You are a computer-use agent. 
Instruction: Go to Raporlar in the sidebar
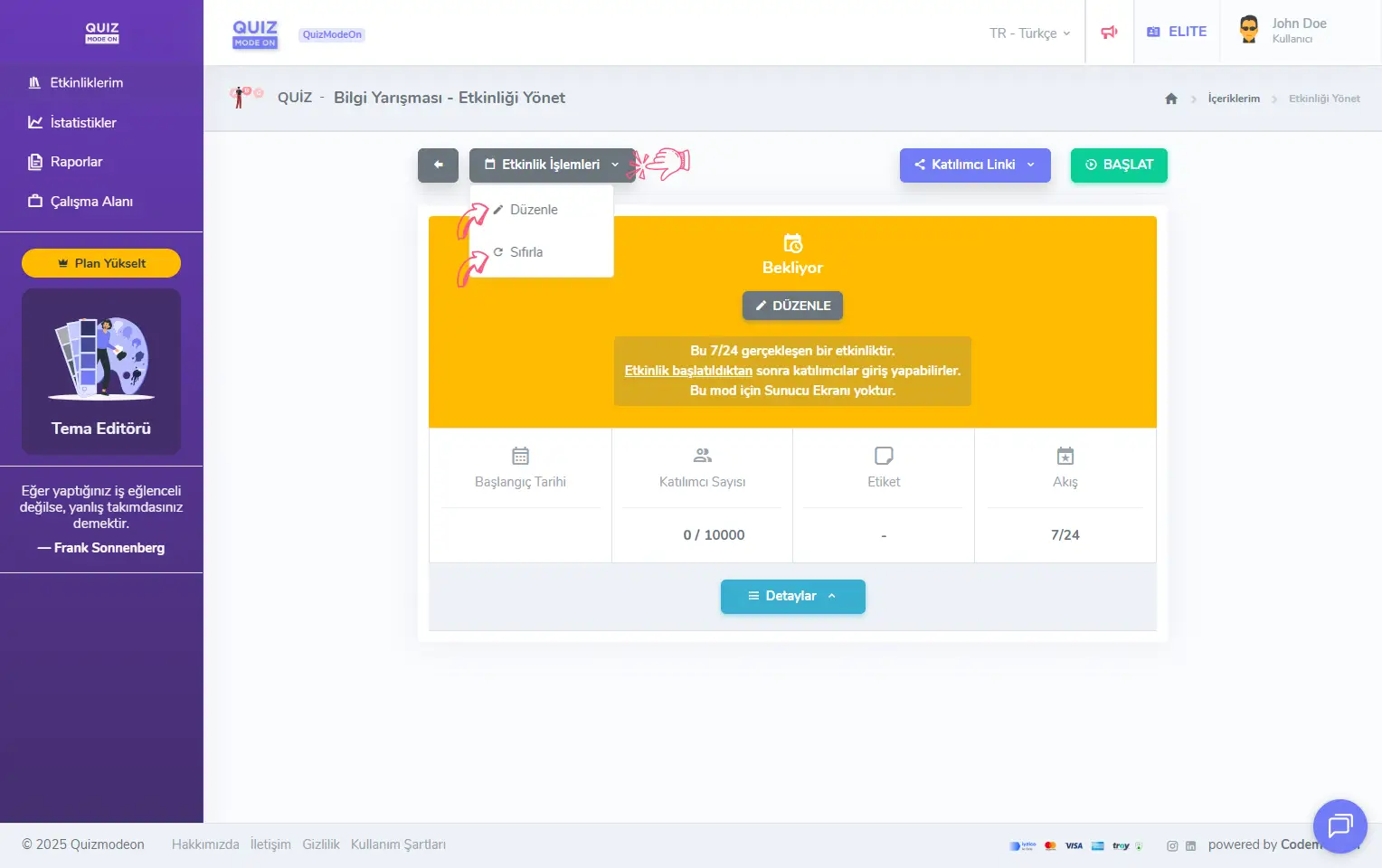[x=76, y=162]
